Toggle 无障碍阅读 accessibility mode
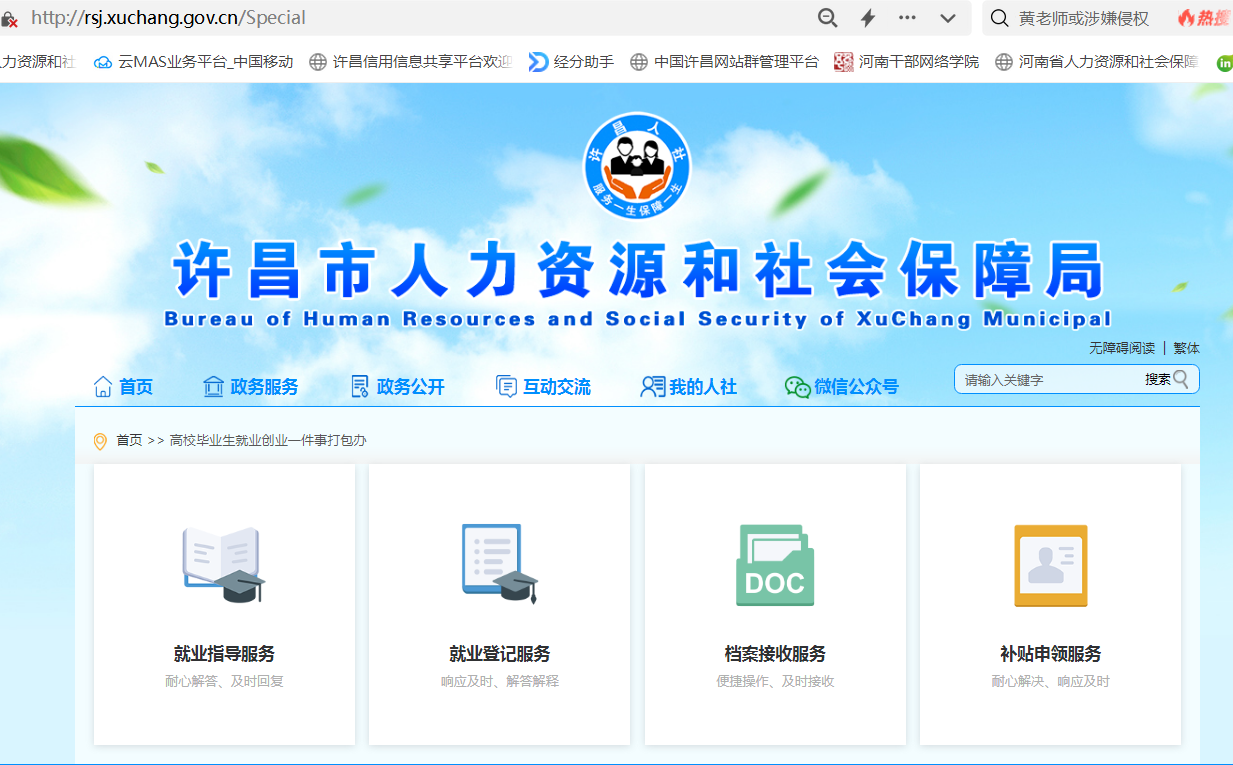This screenshot has height=765, width=1233. tap(1121, 348)
